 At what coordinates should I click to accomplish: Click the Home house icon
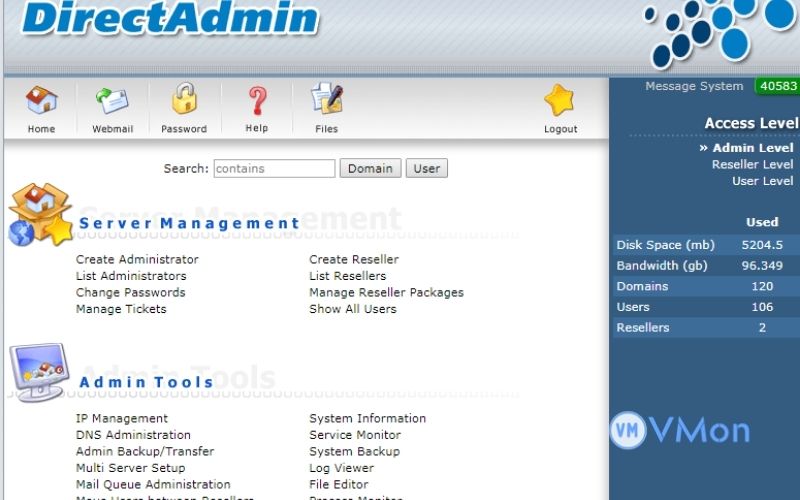41,99
